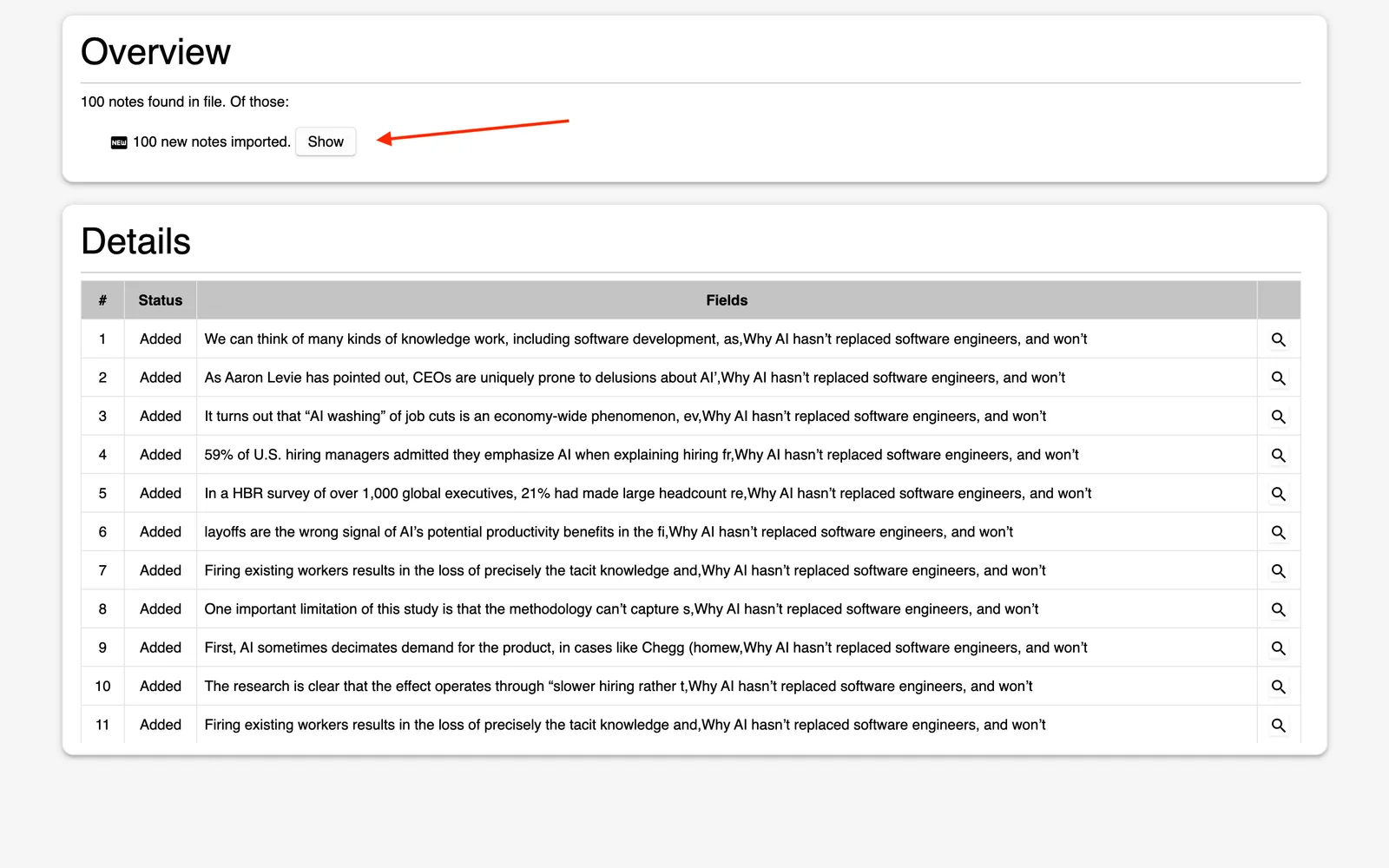
Task: Click the Added status in row 5
Action: tap(161, 493)
